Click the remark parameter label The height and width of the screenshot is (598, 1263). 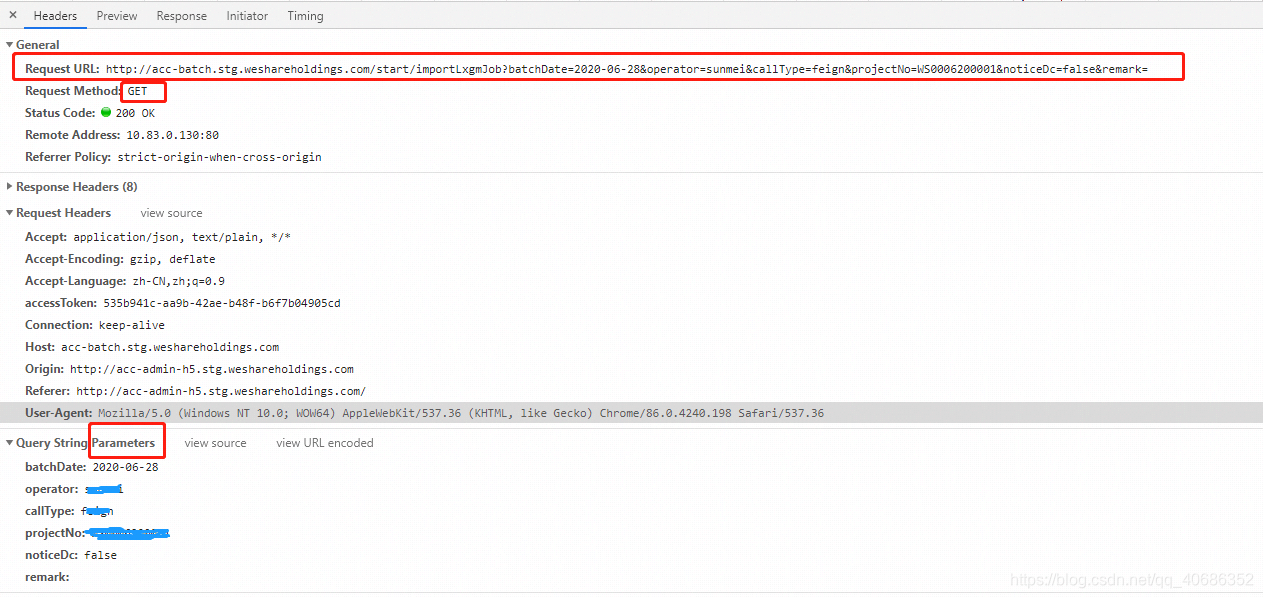click(47, 577)
